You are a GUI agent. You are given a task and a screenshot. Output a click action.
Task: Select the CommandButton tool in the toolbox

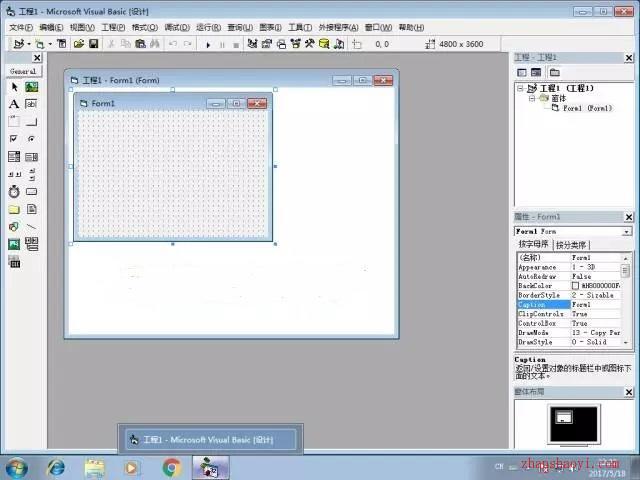click(x=31, y=122)
